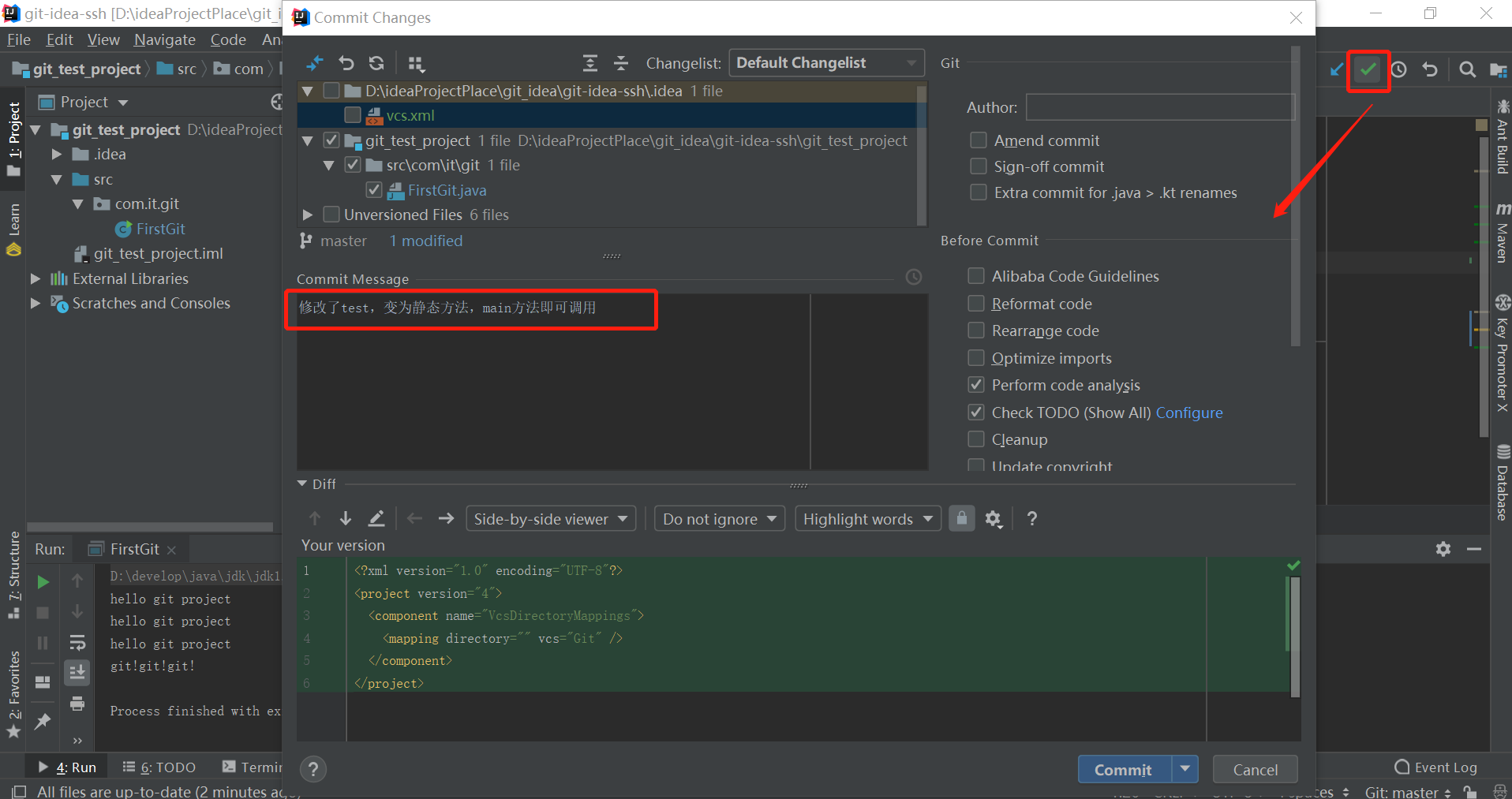
Task: Open the Default Changelist dropdown
Action: click(826, 63)
